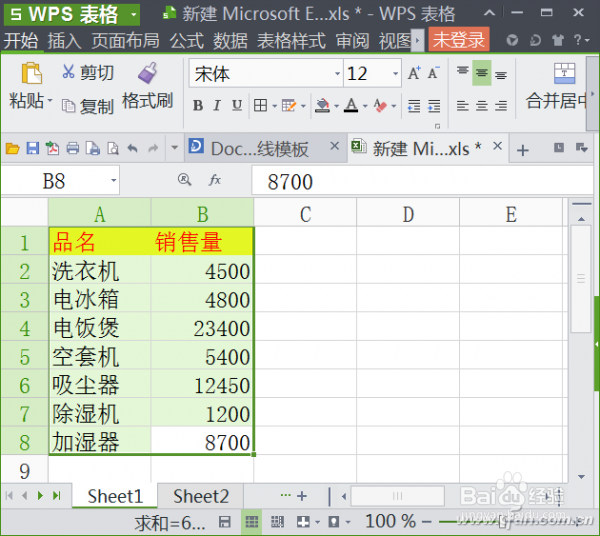Select the Sheet1 tab
Viewport: 600px width, 536px height.
[x=115, y=496]
